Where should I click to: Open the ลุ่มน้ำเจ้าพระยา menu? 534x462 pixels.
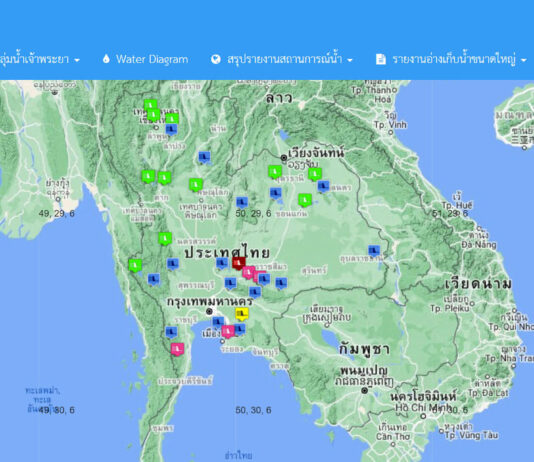pos(40,59)
